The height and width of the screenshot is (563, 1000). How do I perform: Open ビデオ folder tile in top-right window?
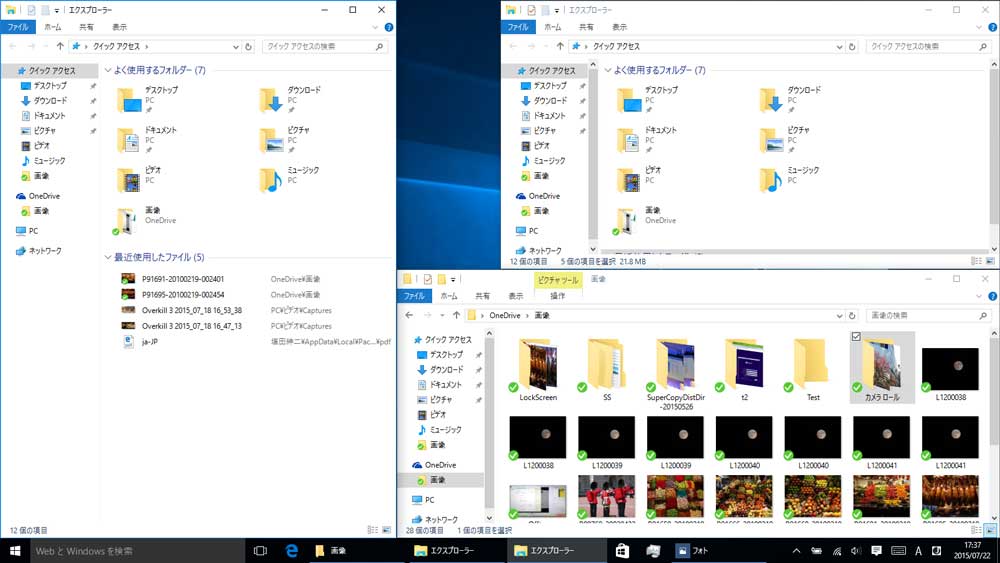pos(640,180)
